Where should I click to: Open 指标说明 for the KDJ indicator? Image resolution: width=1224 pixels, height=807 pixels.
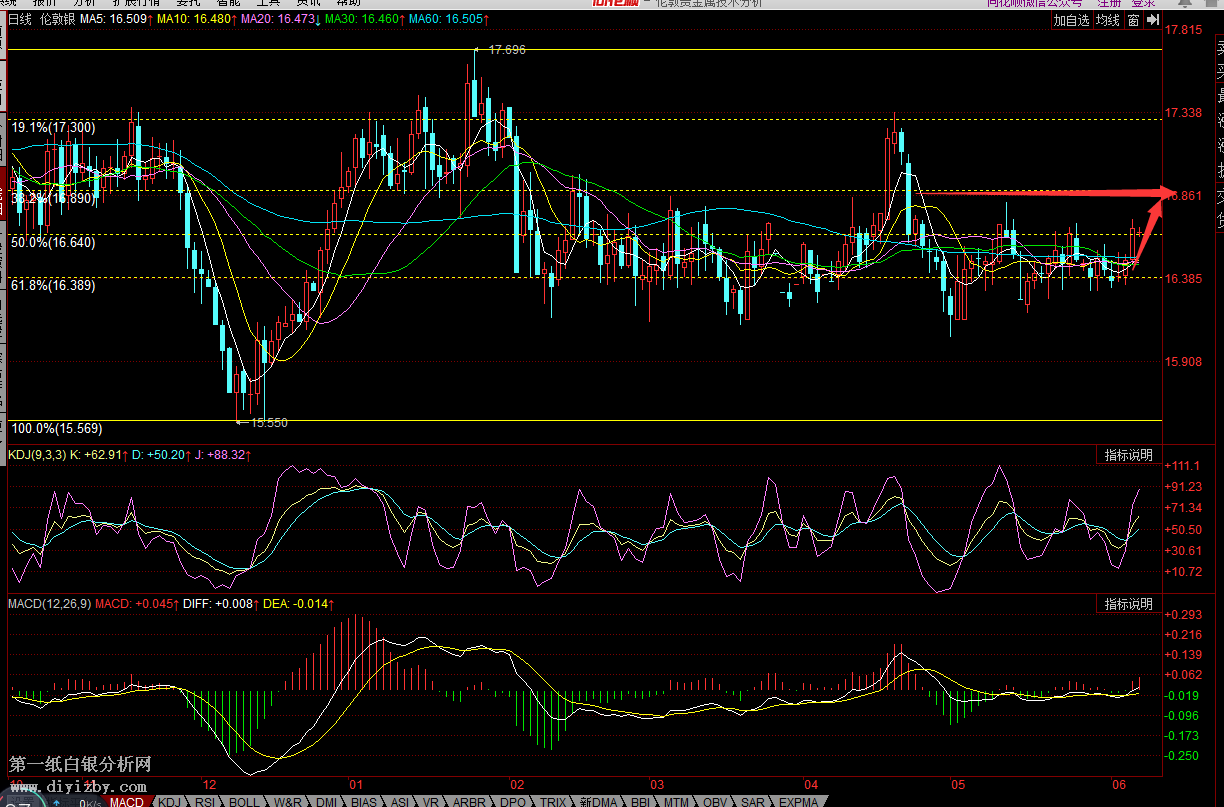[1128, 456]
